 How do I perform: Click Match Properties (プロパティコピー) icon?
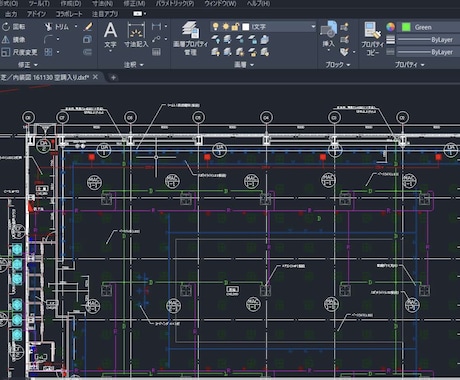coord(372,38)
